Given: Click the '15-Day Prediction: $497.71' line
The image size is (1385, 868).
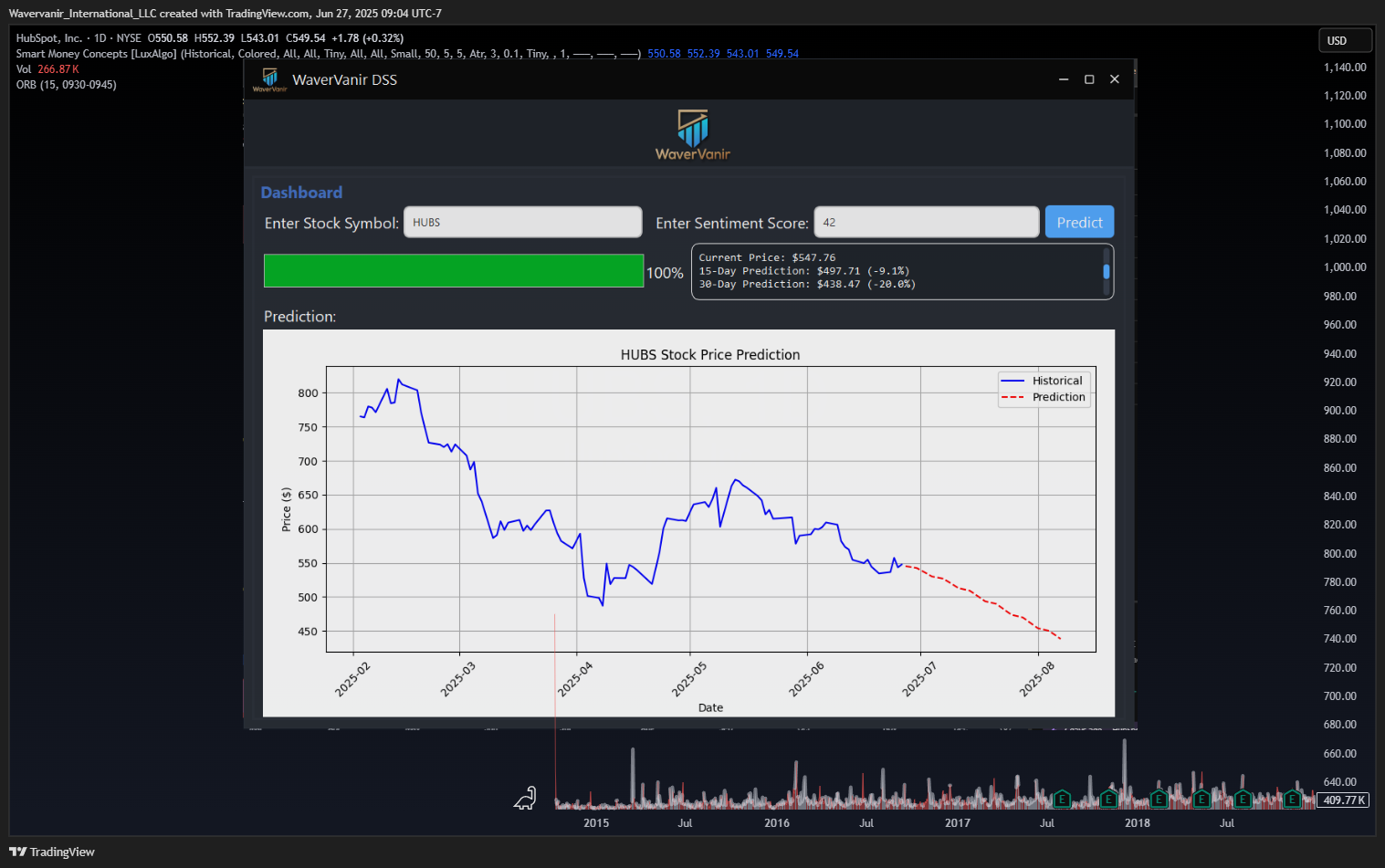Looking at the screenshot, I should [x=804, y=271].
